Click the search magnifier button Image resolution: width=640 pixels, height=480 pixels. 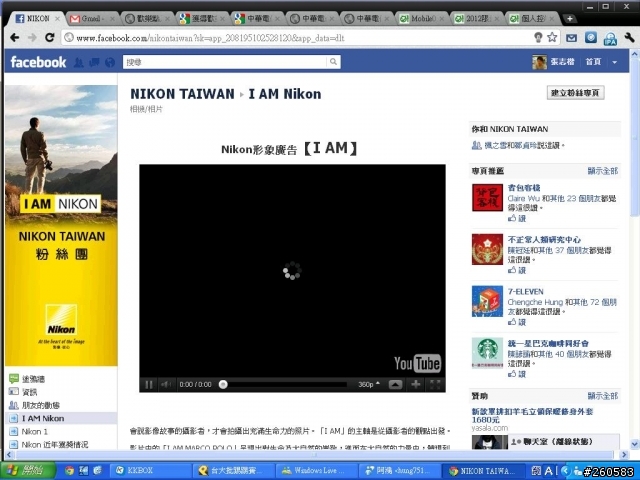pyautogui.click(x=333, y=62)
